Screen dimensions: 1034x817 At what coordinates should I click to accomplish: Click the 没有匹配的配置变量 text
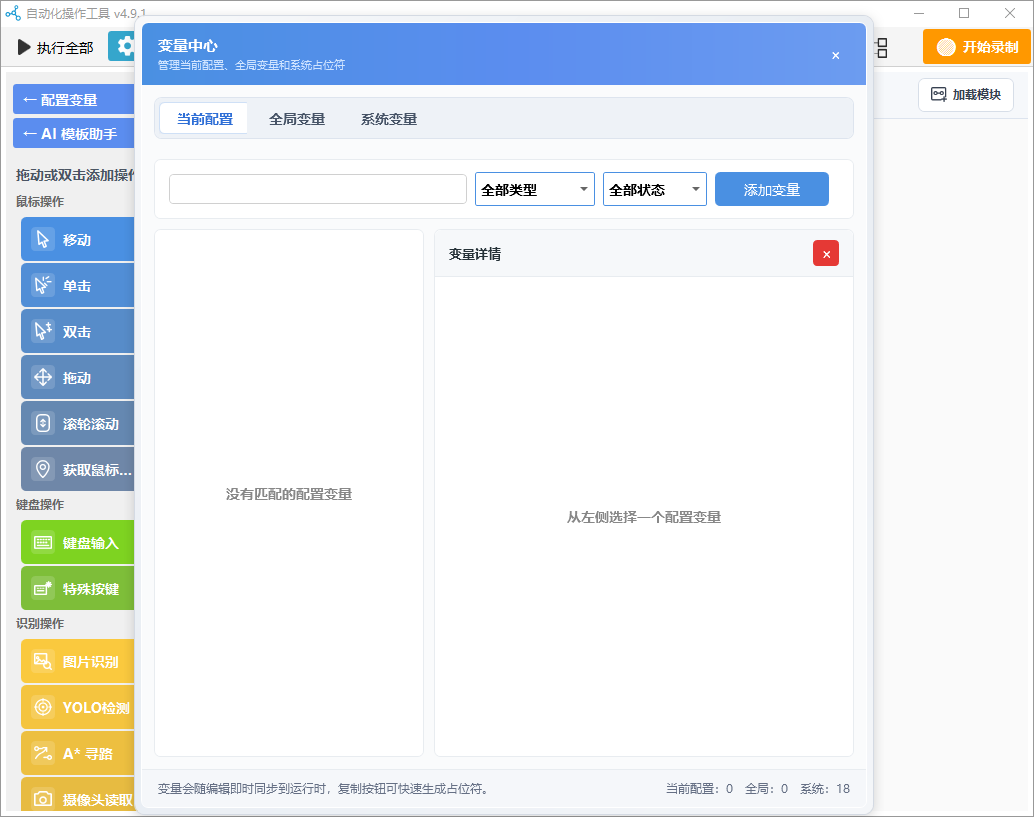tap(289, 494)
